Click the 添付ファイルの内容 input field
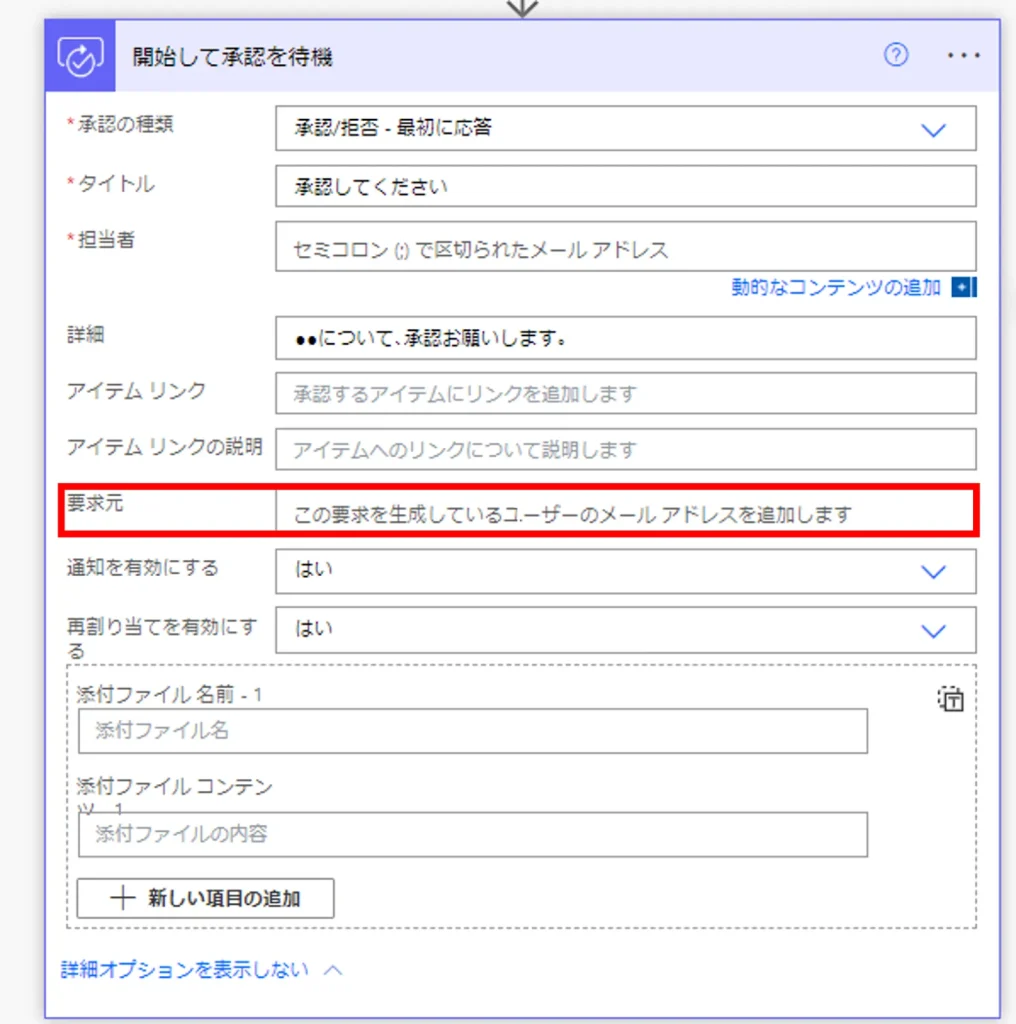The width and height of the screenshot is (1016, 1024). (472, 834)
